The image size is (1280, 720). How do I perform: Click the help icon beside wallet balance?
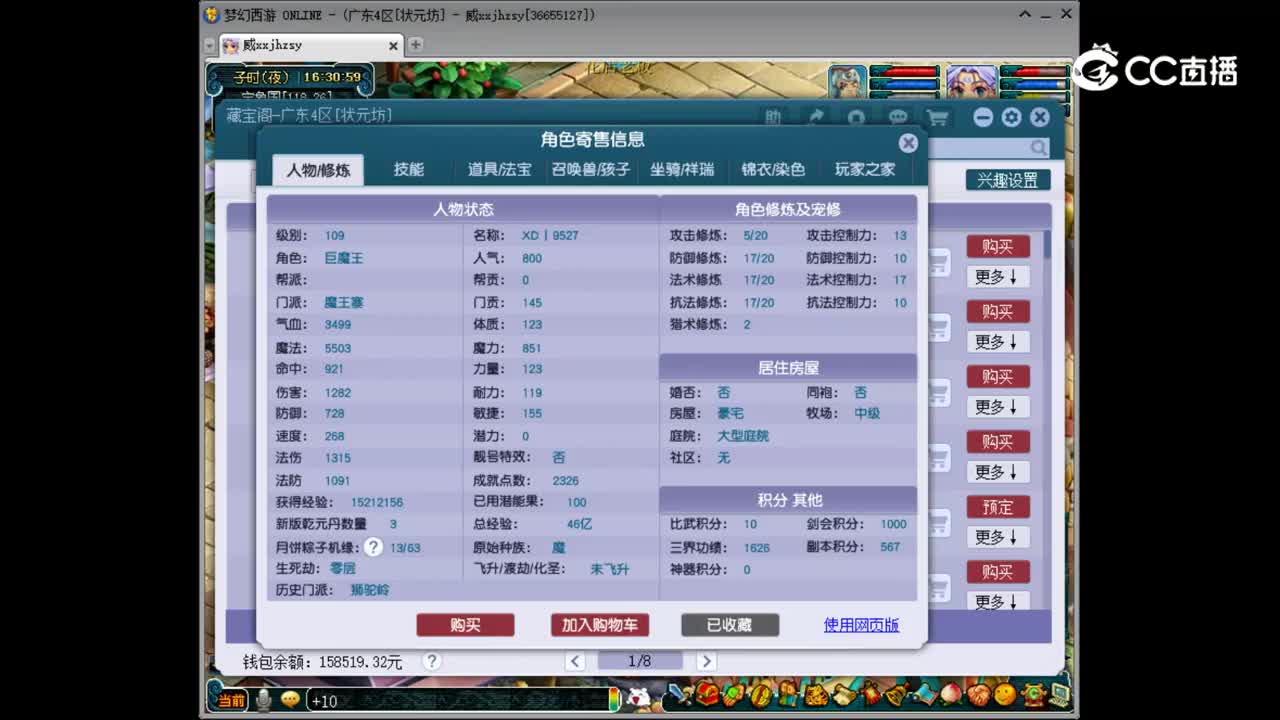pos(432,661)
